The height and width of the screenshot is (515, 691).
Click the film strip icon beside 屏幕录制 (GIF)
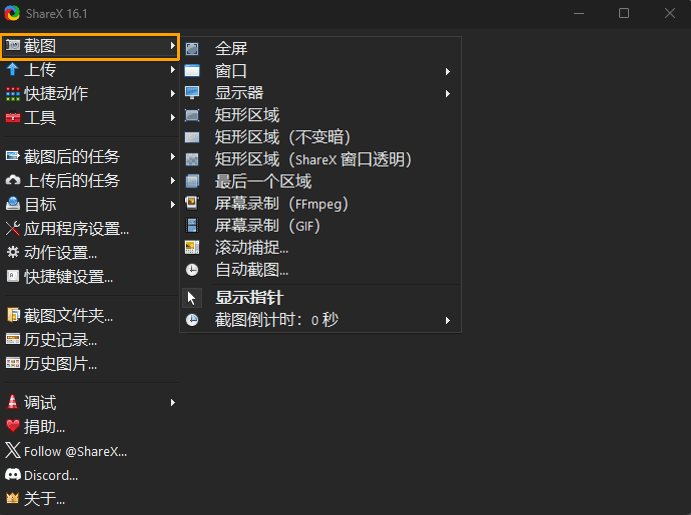click(192, 226)
